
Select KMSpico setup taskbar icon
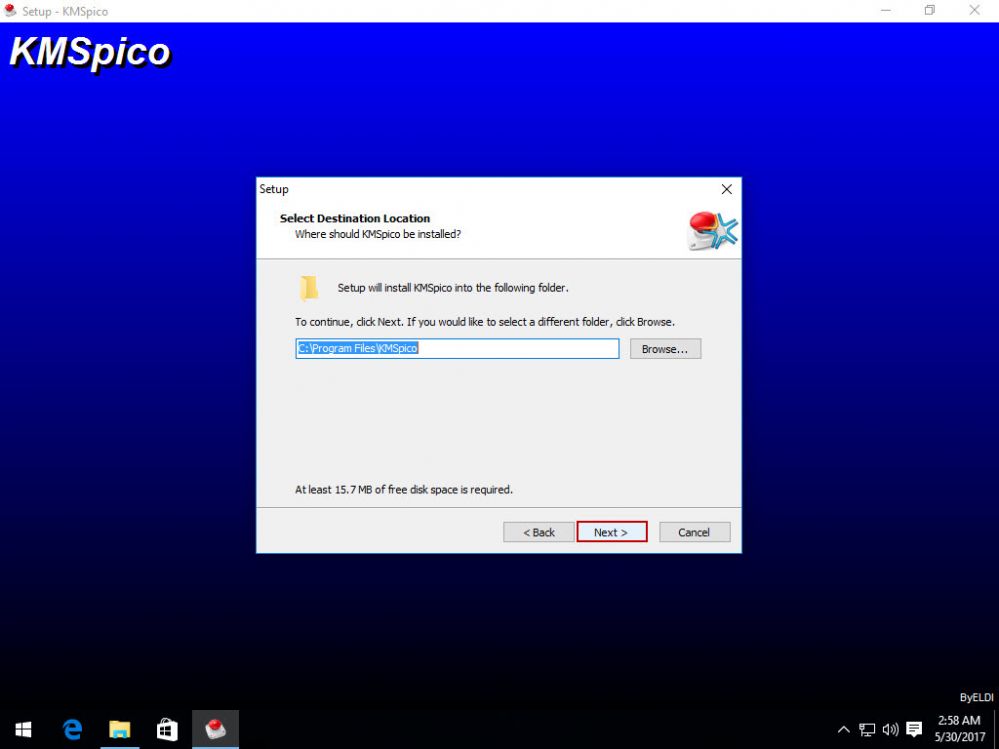tap(215, 729)
